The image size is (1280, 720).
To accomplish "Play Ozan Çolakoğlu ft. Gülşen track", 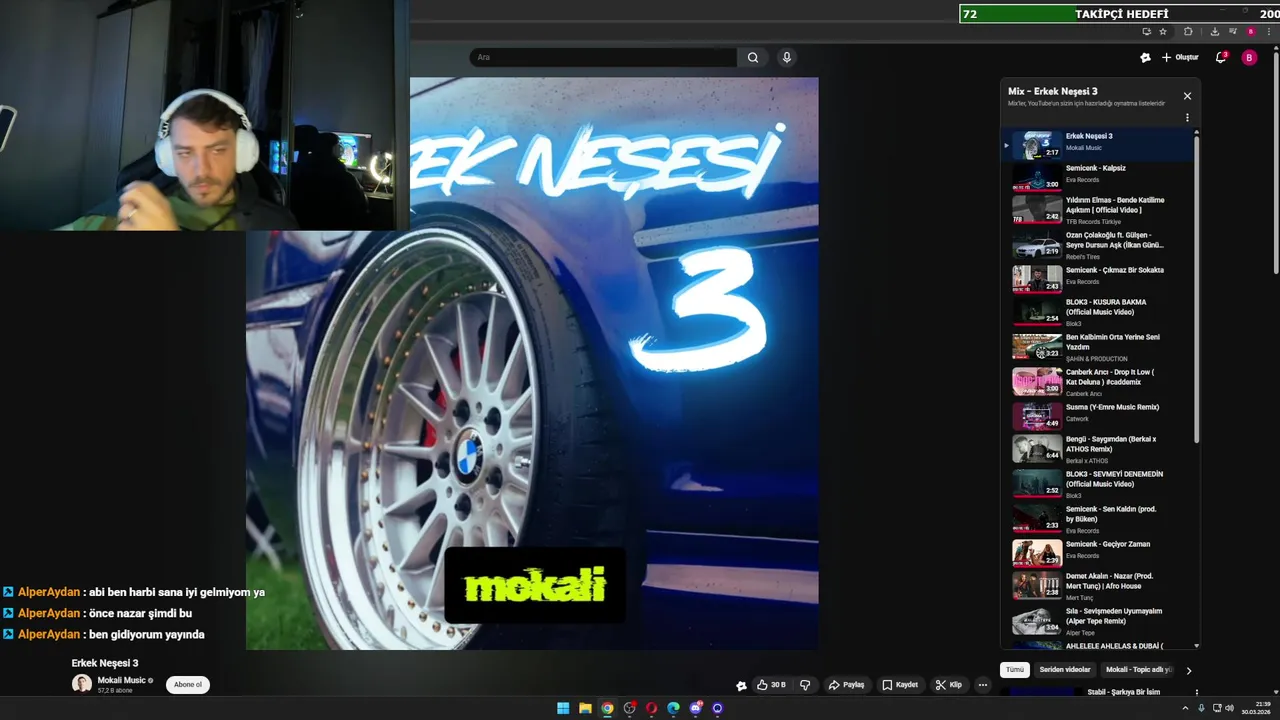I will [1097, 246].
